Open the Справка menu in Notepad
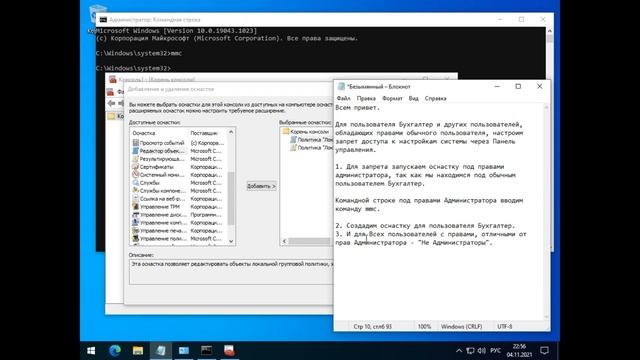 coord(435,98)
